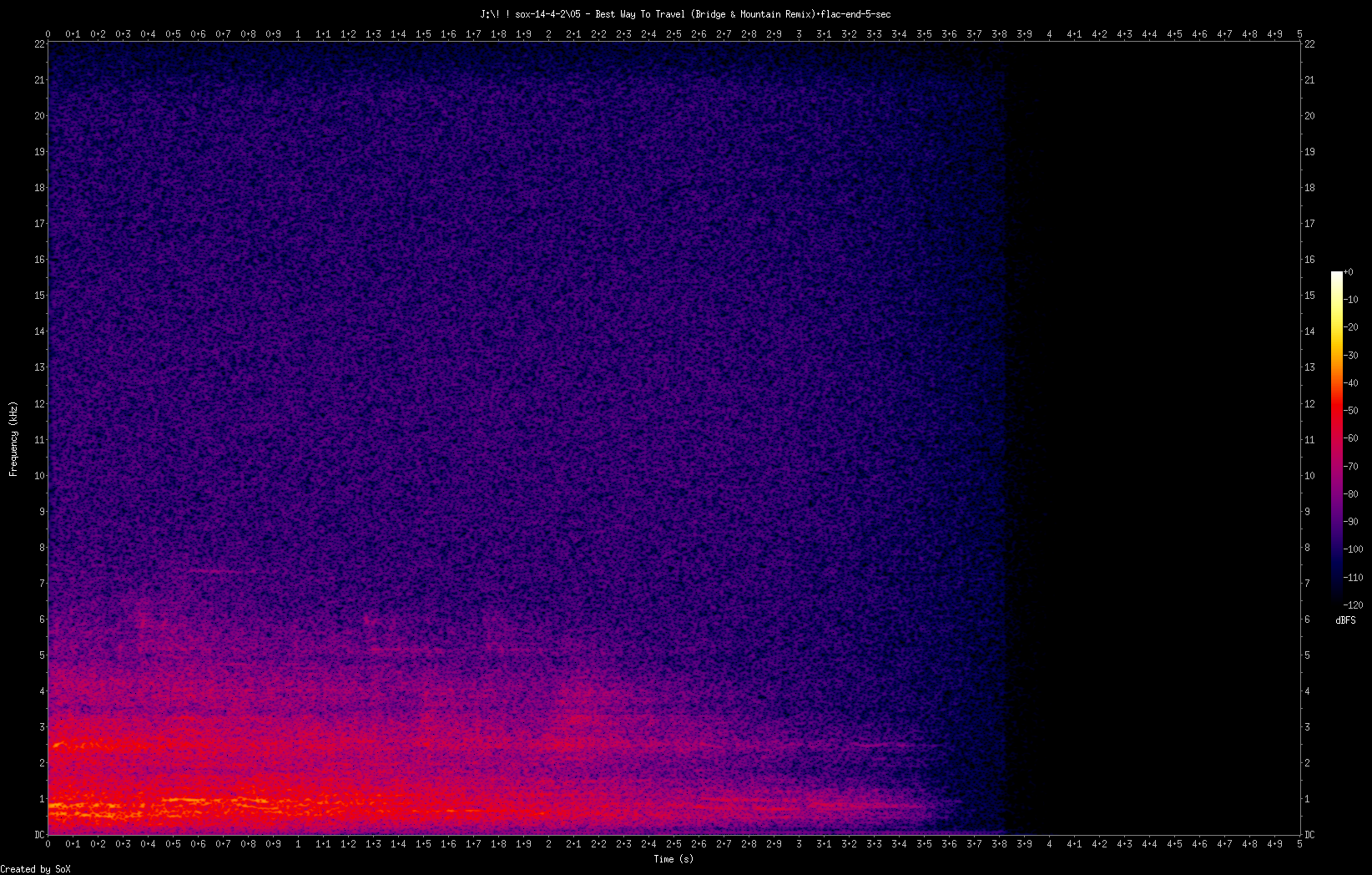The height and width of the screenshot is (875, 1372).
Task: Click '10' on the left frequency axis
Action: point(39,476)
